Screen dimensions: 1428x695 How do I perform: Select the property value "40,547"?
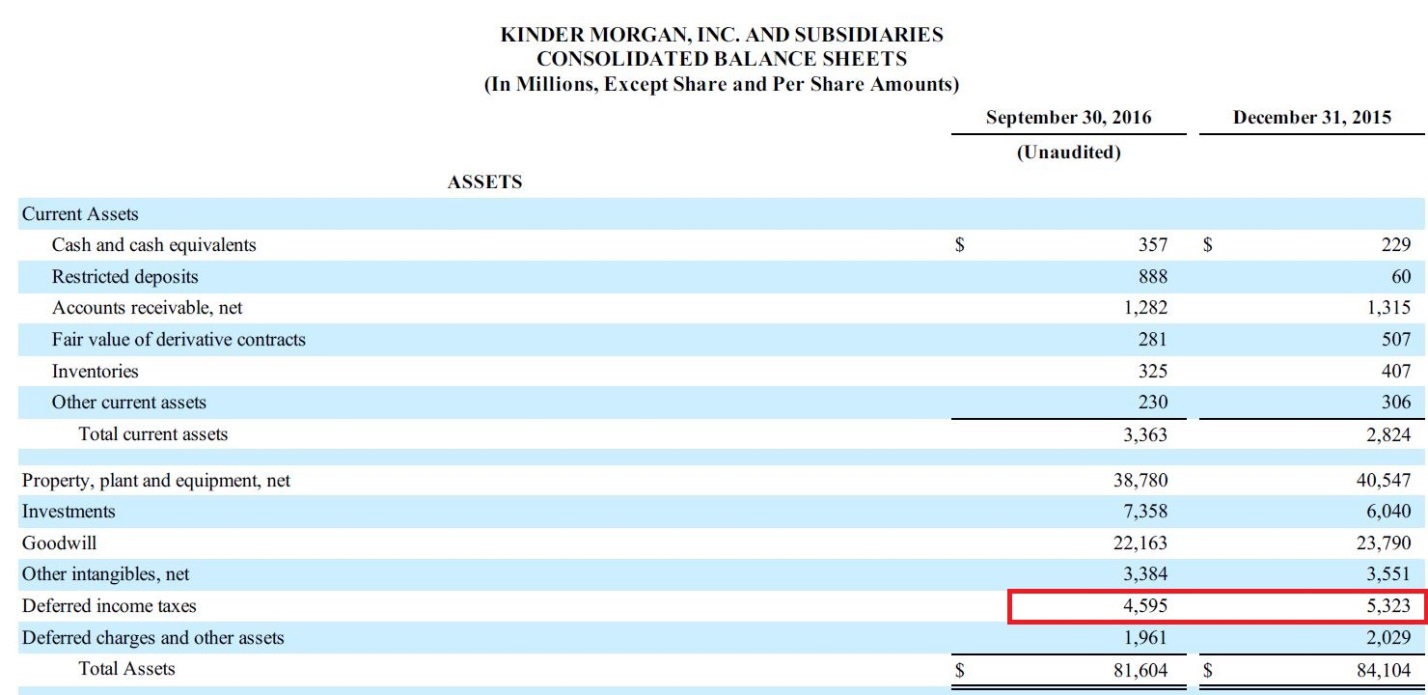pyautogui.click(x=1385, y=480)
